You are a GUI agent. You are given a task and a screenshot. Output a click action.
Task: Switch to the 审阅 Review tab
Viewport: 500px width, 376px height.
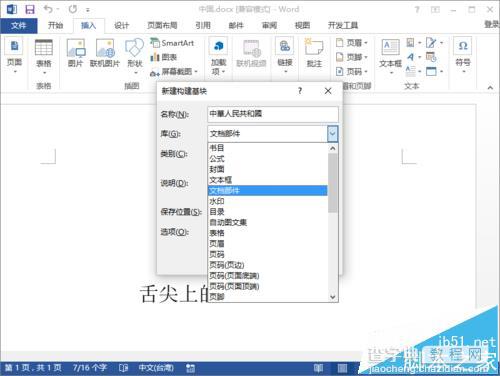pyautogui.click(x=269, y=26)
